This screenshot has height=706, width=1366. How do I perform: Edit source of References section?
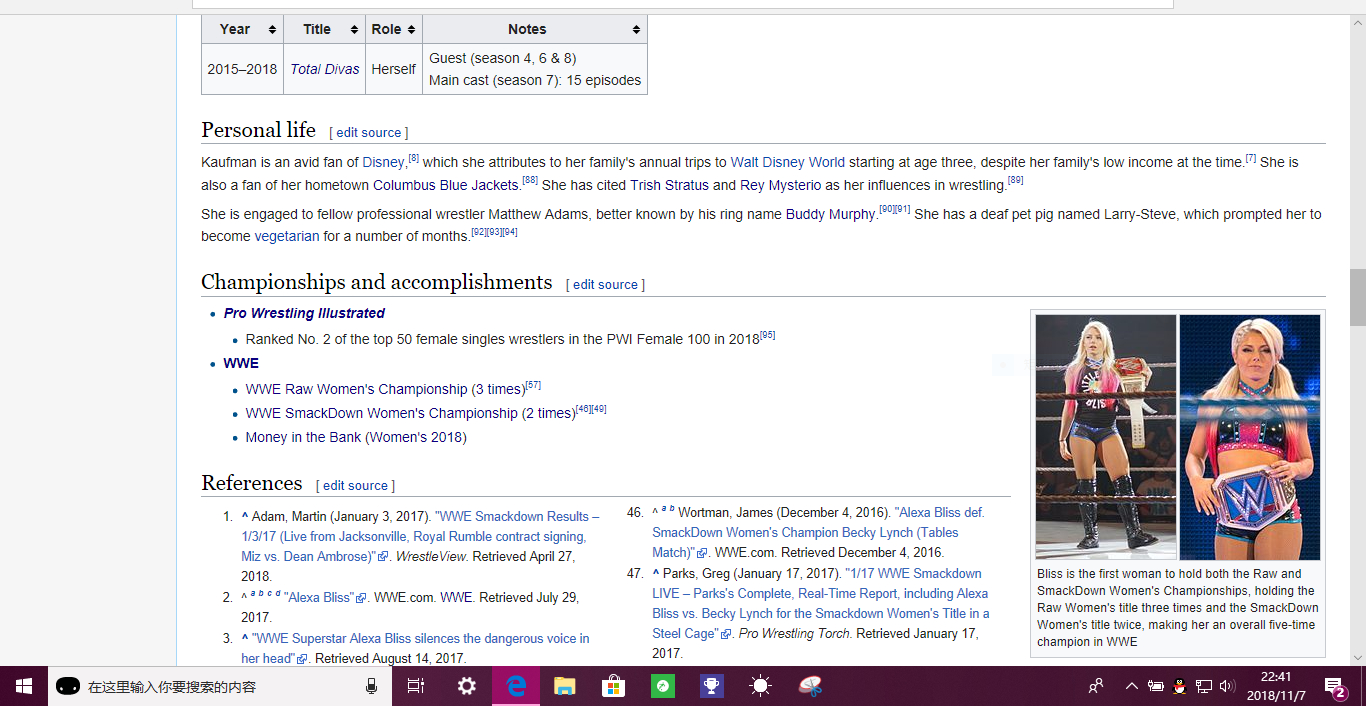tap(355, 485)
